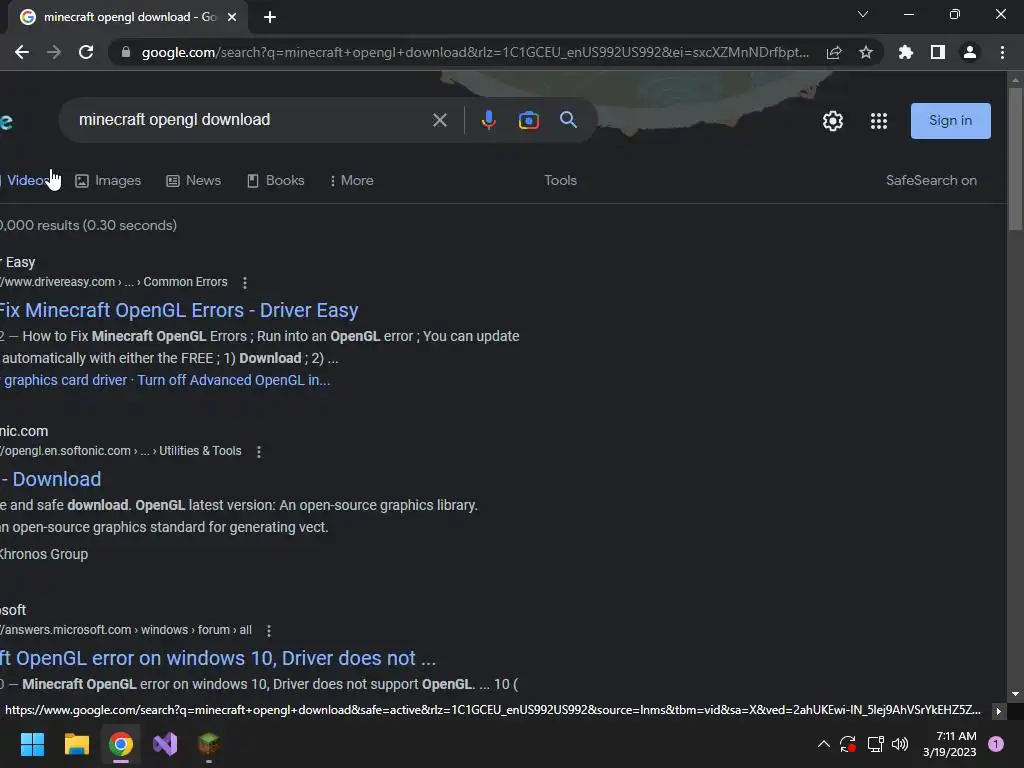Submit search with the magnifier icon
Image resolution: width=1024 pixels, height=768 pixels.
(568, 120)
